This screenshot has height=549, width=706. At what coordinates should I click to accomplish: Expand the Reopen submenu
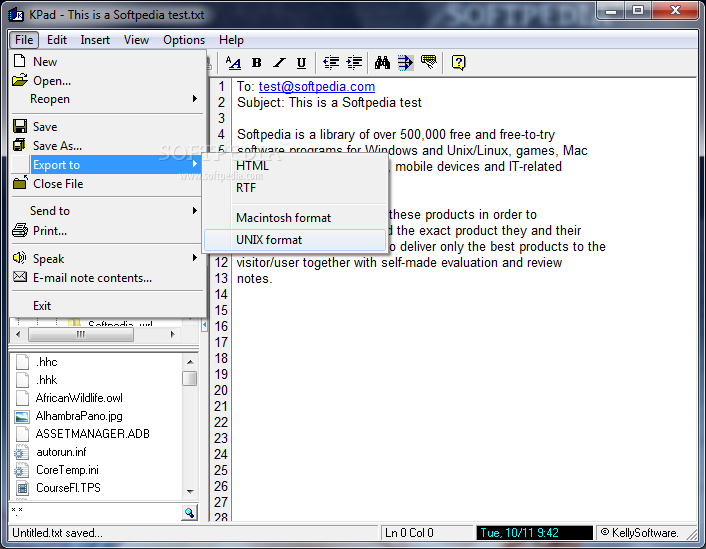click(x=107, y=99)
